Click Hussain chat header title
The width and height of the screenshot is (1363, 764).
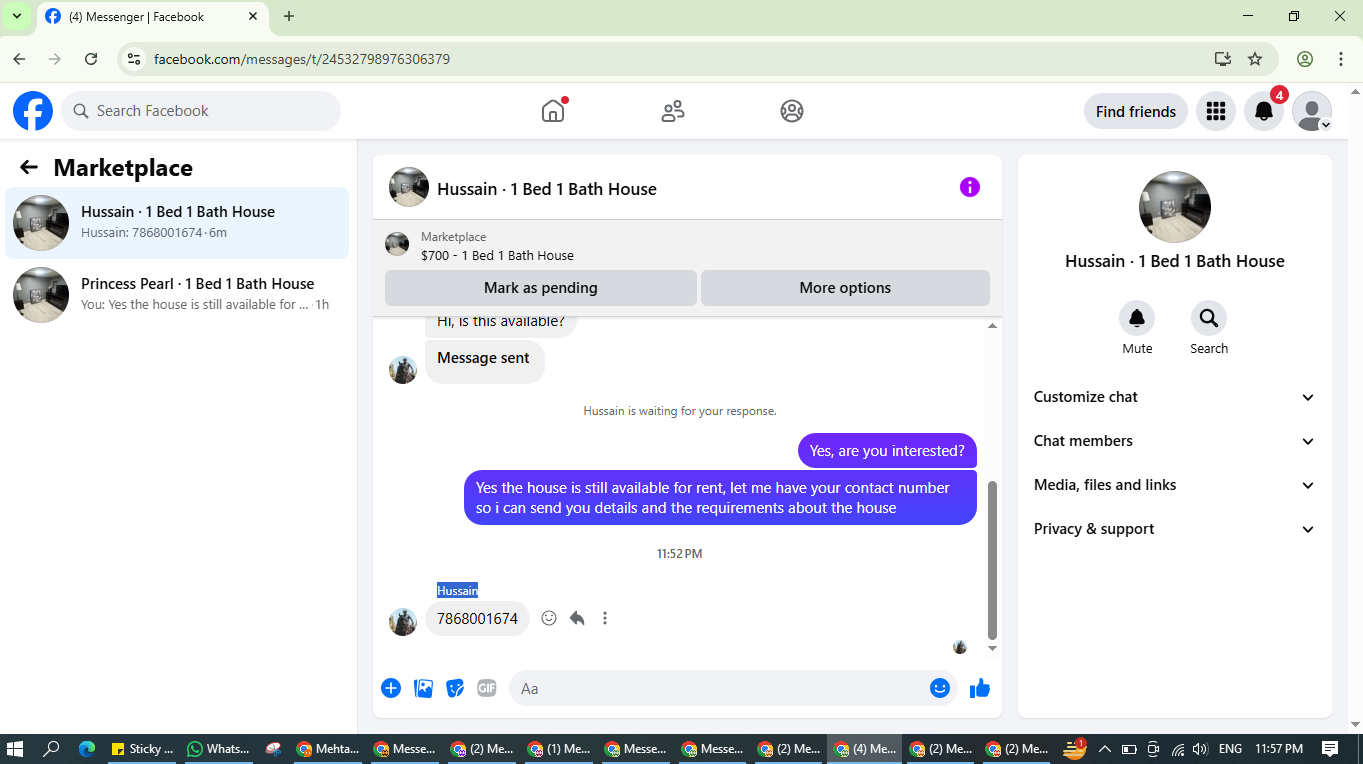tap(547, 189)
